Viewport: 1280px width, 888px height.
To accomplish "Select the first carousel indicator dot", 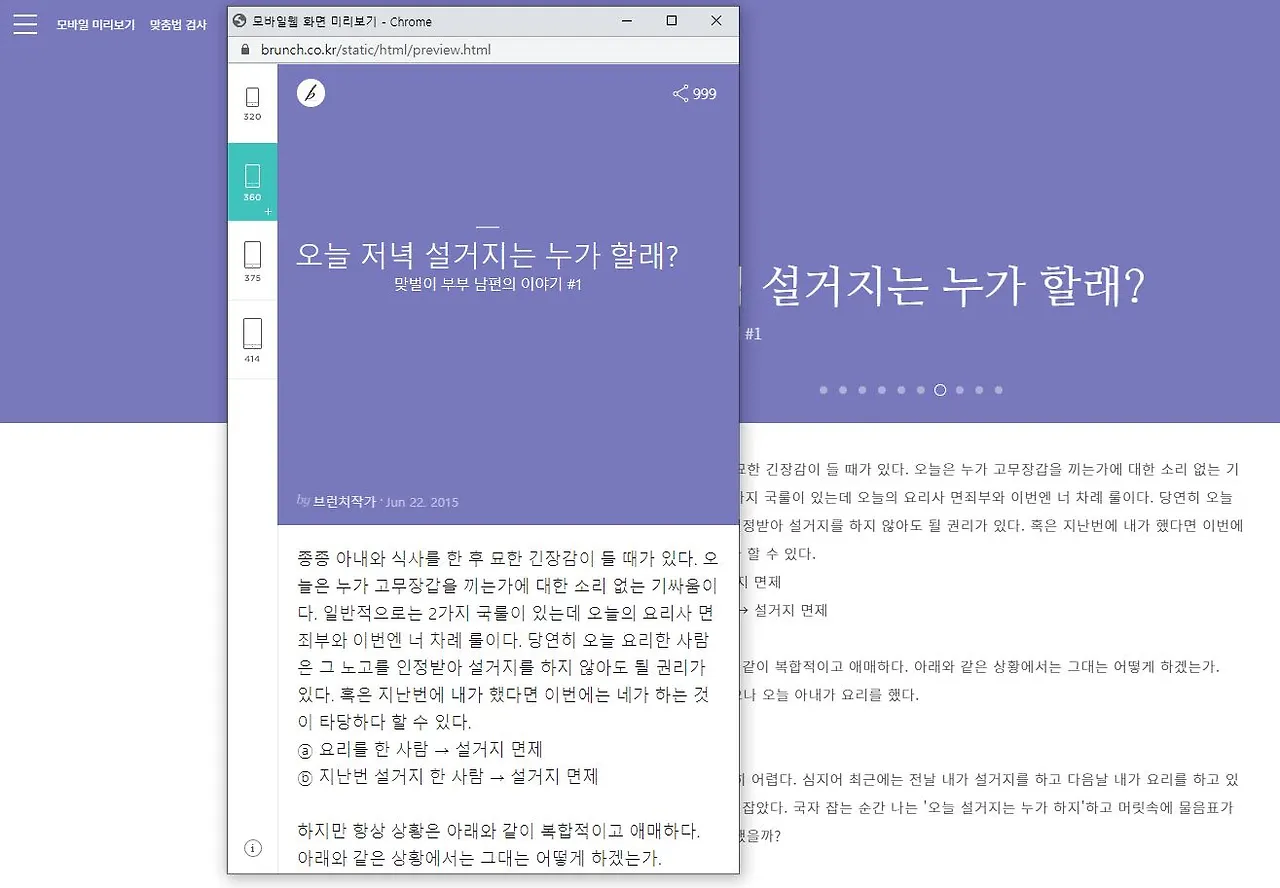I will (x=823, y=390).
